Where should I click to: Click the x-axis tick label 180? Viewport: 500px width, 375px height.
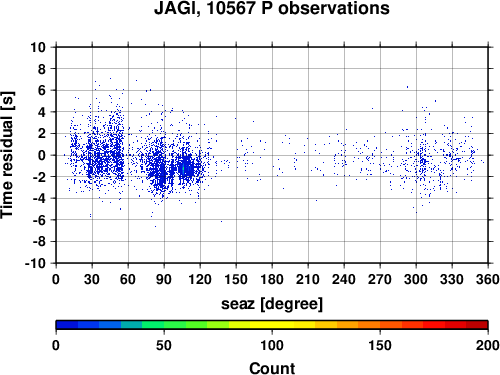click(x=272, y=279)
